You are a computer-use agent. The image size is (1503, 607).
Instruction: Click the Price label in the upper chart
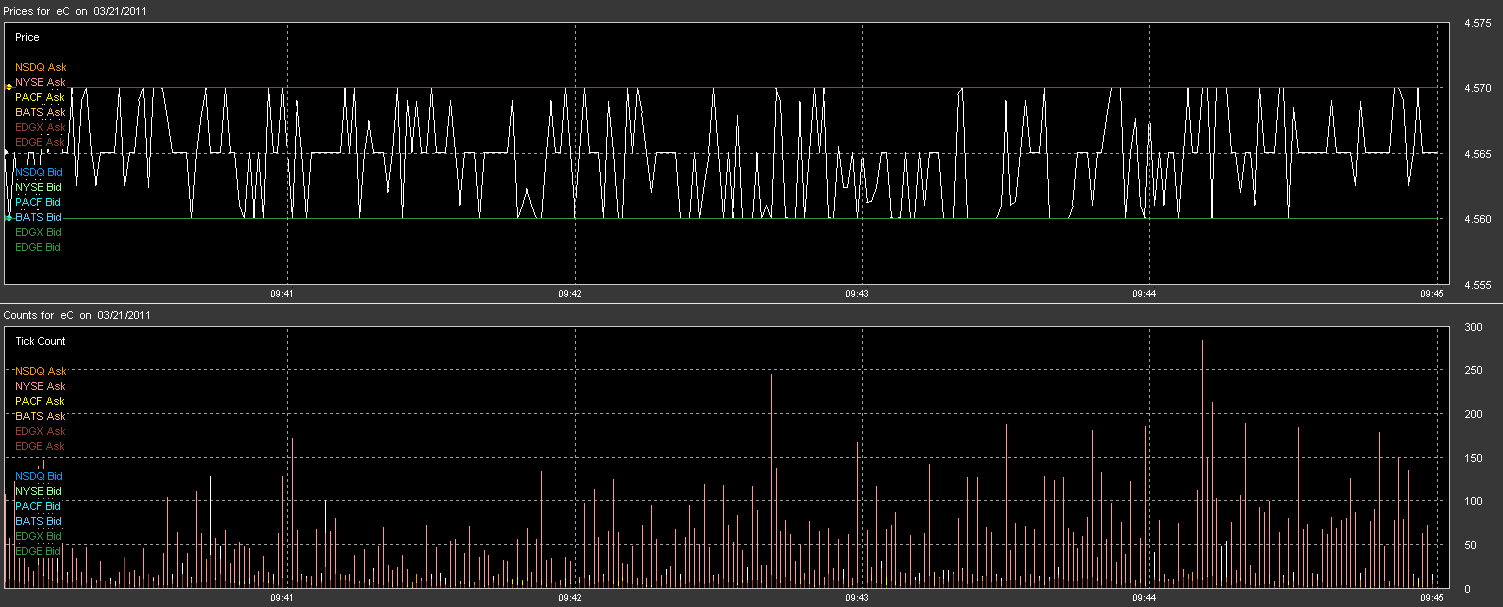27,37
